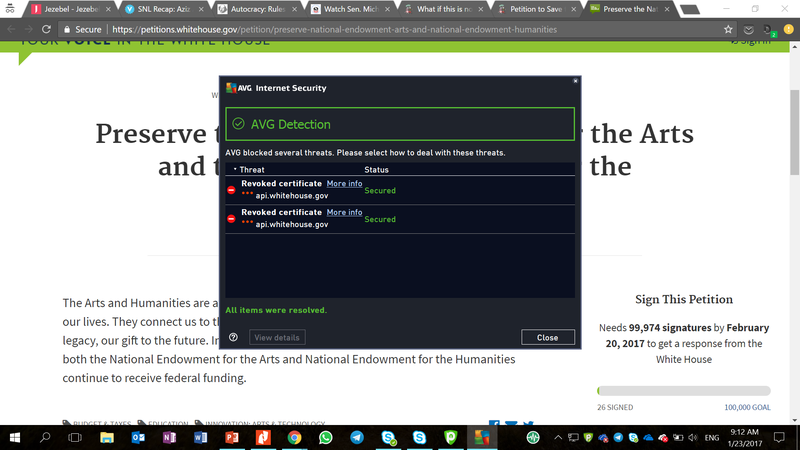Open More info for second revoked certificate
Screen dimensions: 800x450
(x=344, y=212)
